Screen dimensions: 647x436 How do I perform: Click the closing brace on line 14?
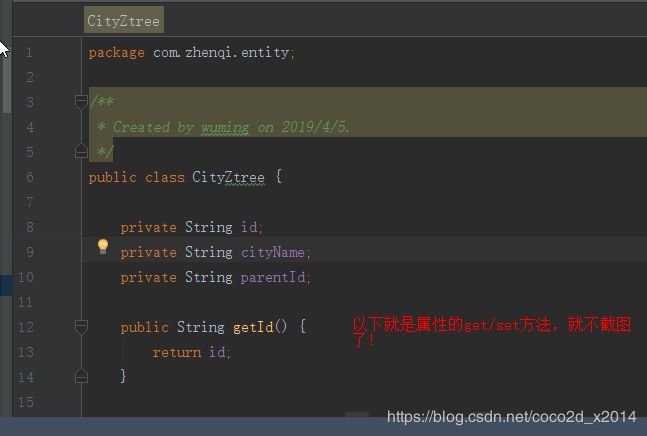tap(123, 376)
